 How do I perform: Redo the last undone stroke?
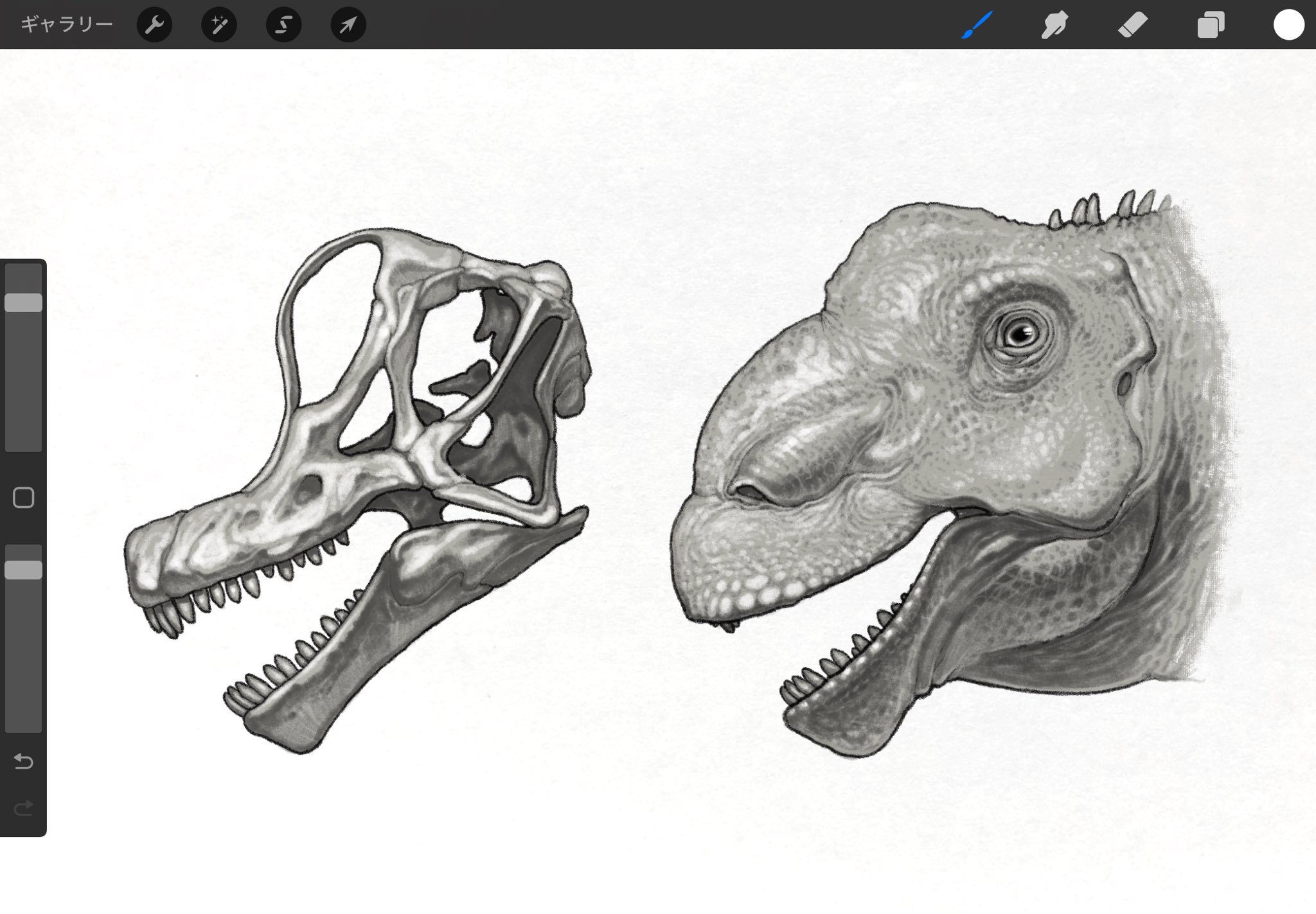pyautogui.click(x=24, y=808)
